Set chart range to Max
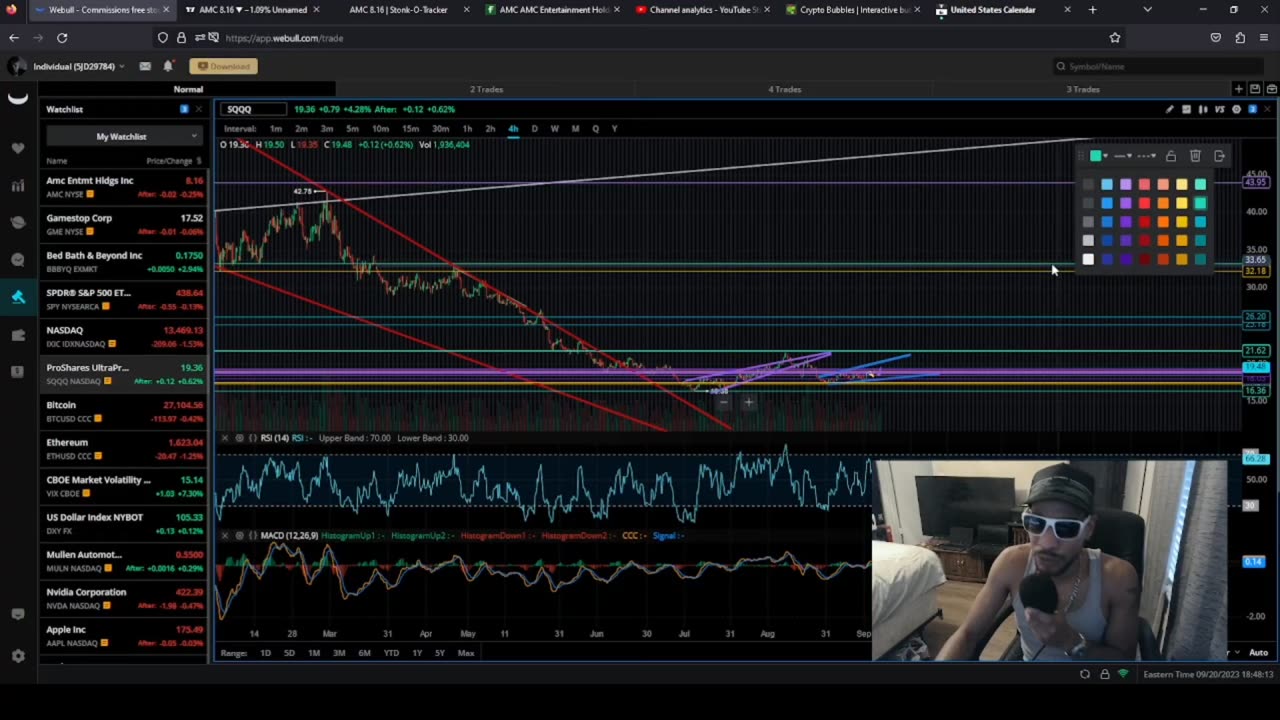Viewport: 1280px width, 720px height. tap(466, 653)
